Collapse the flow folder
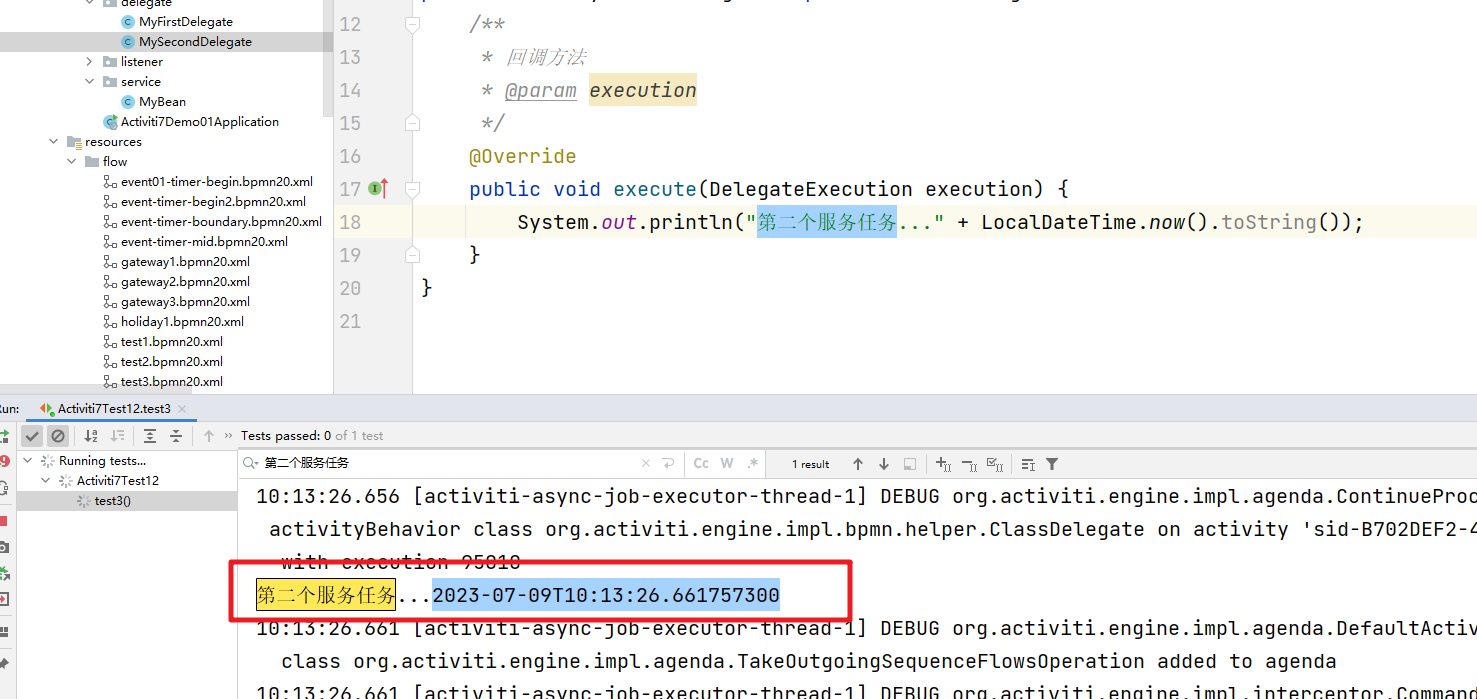The height and width of the screenshot is (699, 1477). click(x=71, y=162)
